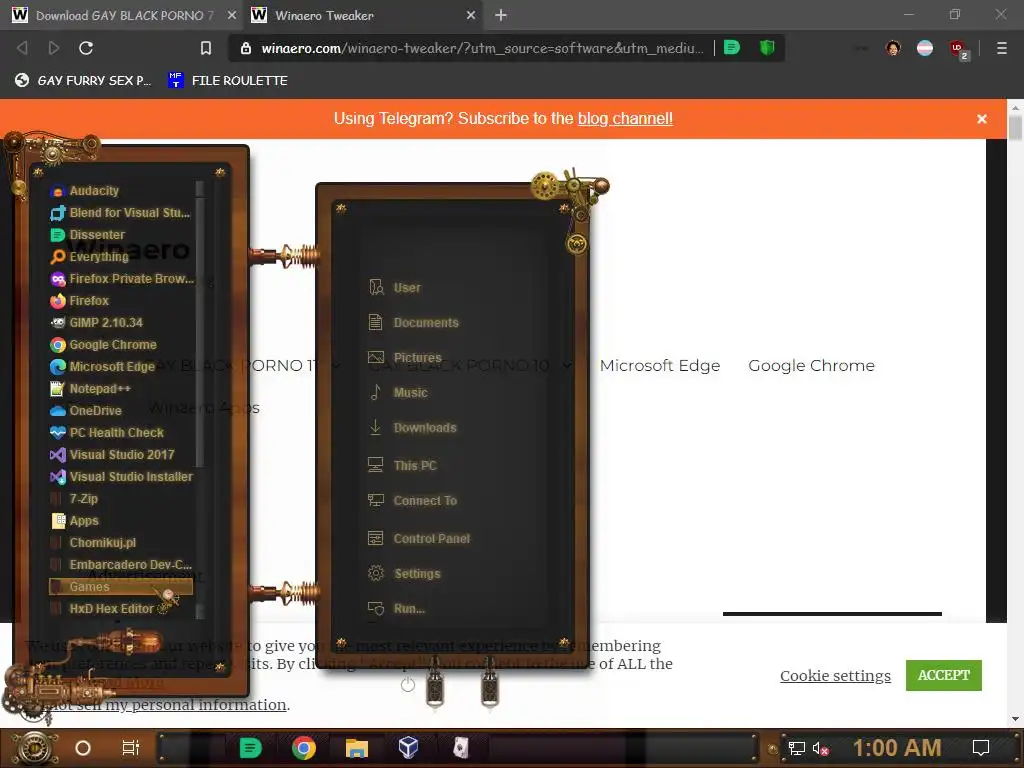
Task: Open Microsoft Edge site menu item
Action: coord(660,366)
